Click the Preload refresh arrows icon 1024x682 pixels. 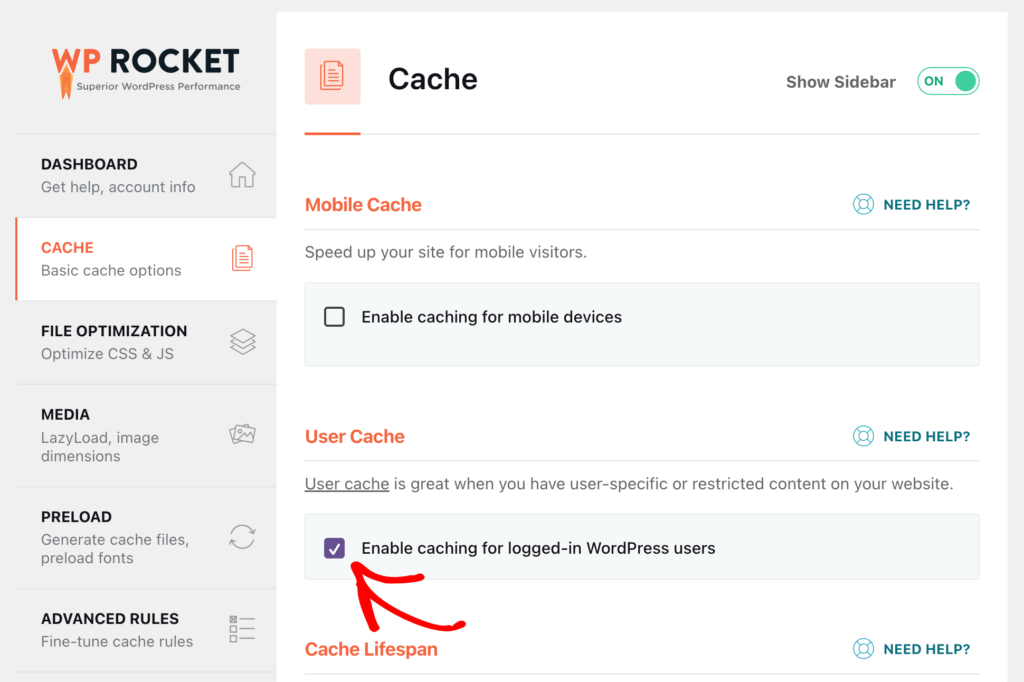click(x=242, y=537)
